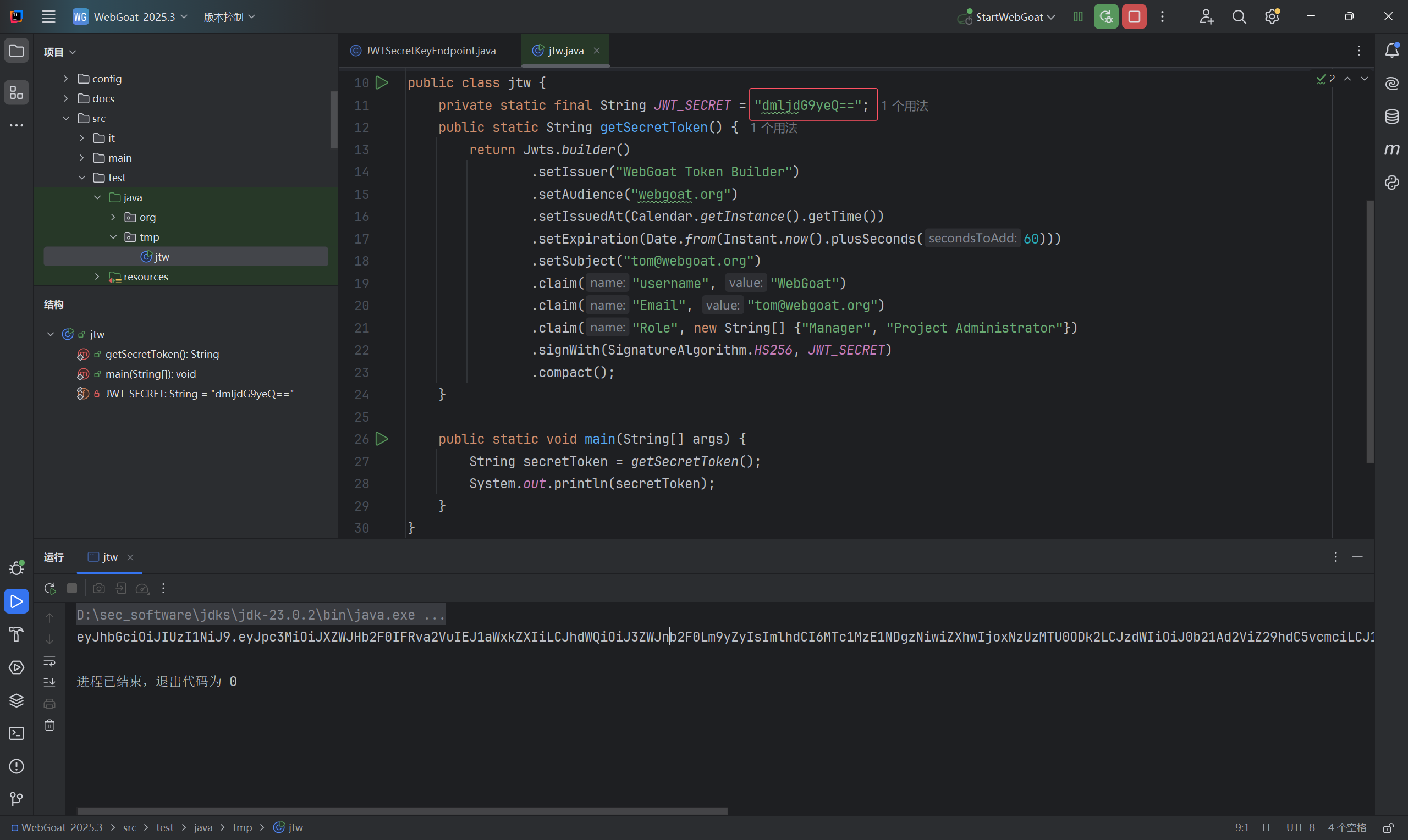Toggle scroll to end in console
The image size is (1408, 840).
click(x=50, y=682)
